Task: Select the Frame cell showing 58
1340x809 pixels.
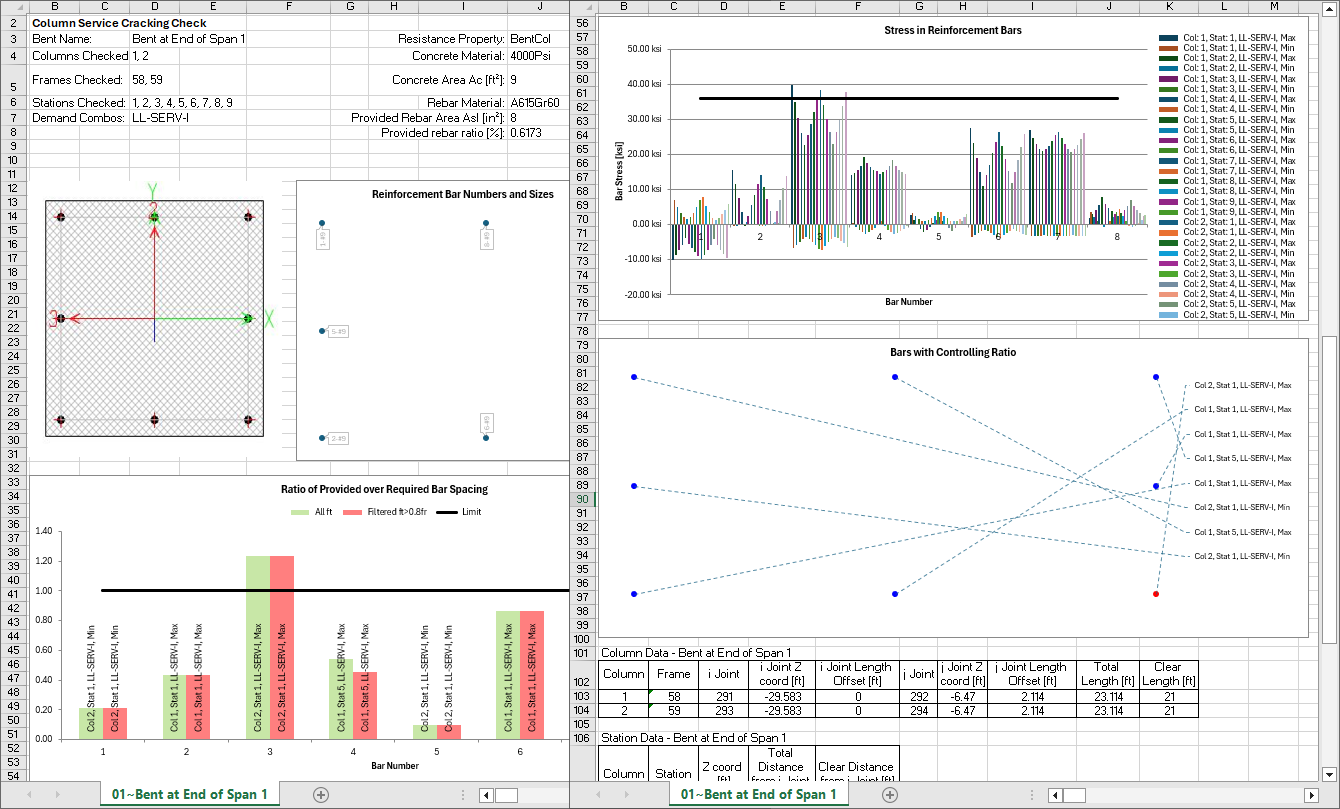Action: pos(673,696)
